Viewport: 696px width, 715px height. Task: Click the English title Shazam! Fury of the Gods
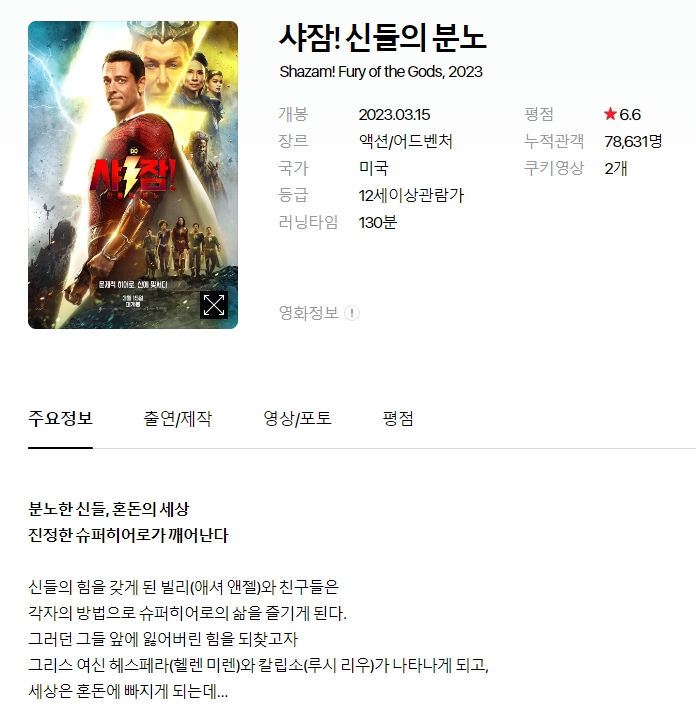pos(361,72)
